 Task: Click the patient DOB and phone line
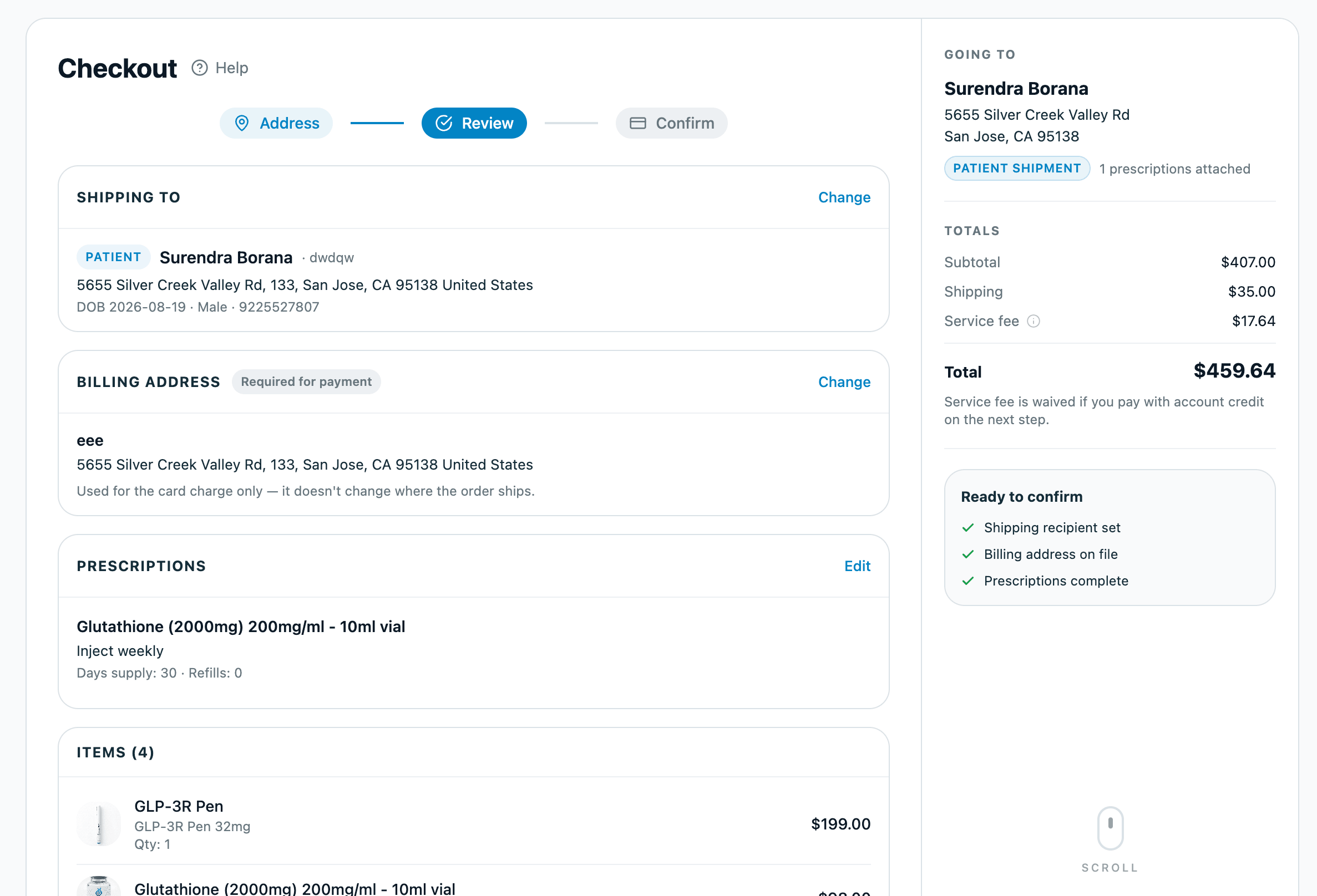coord(198,307)
